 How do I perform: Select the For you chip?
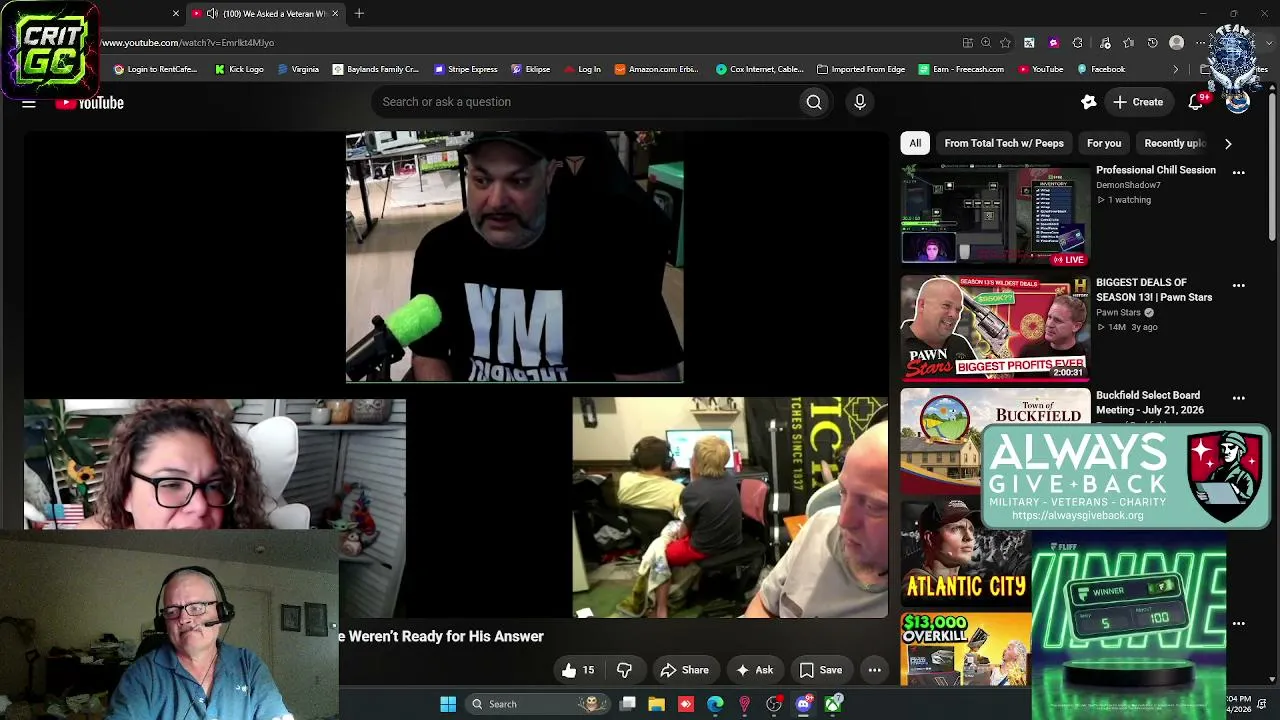1104,143
